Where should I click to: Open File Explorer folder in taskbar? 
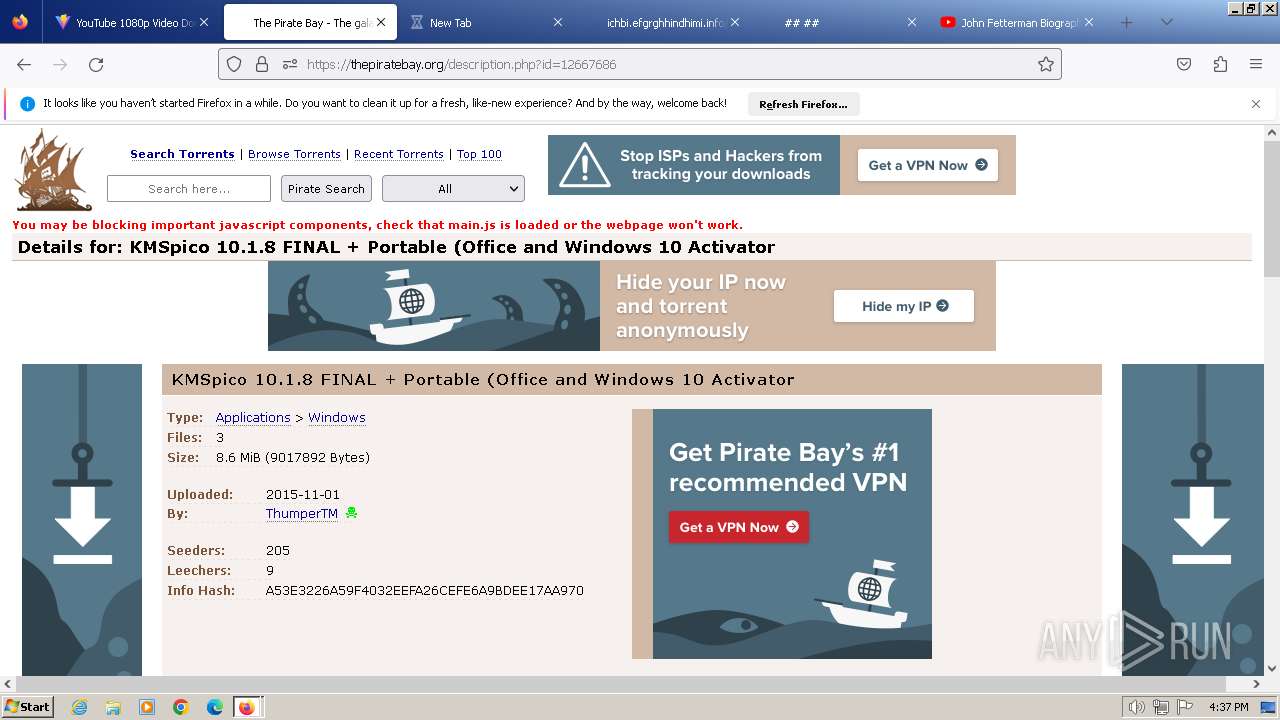[x=113, y=707]
